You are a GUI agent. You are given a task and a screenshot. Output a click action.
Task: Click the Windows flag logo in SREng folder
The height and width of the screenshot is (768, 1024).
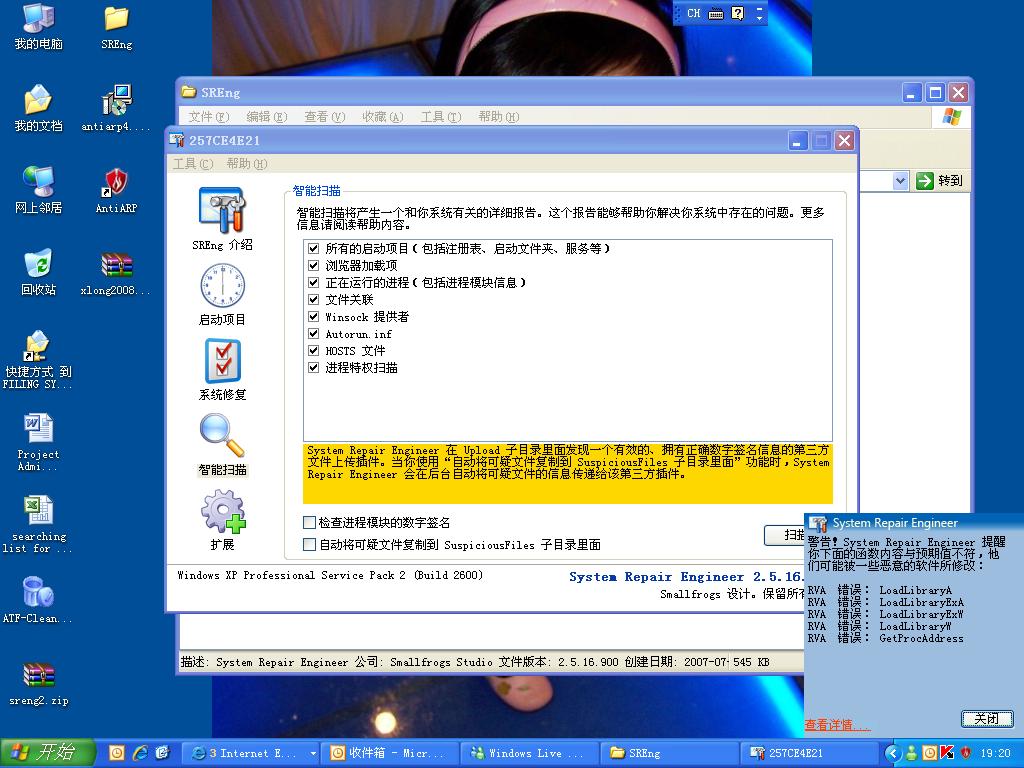click(x=952, y=117)
